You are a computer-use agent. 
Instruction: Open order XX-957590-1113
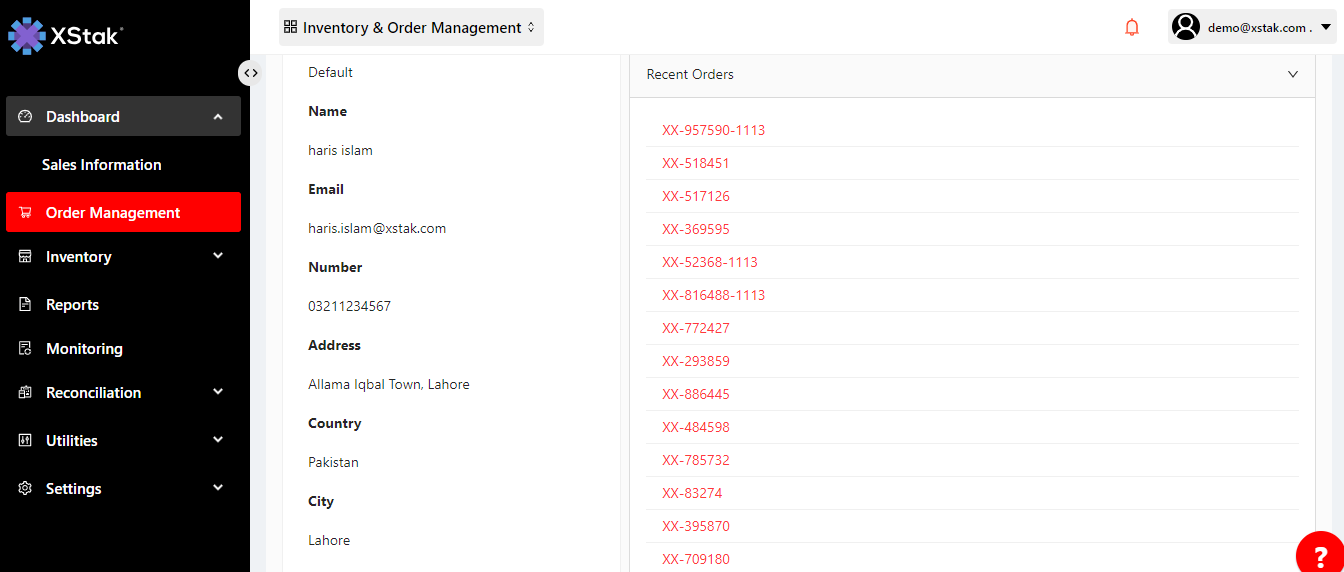coord(713,130)
